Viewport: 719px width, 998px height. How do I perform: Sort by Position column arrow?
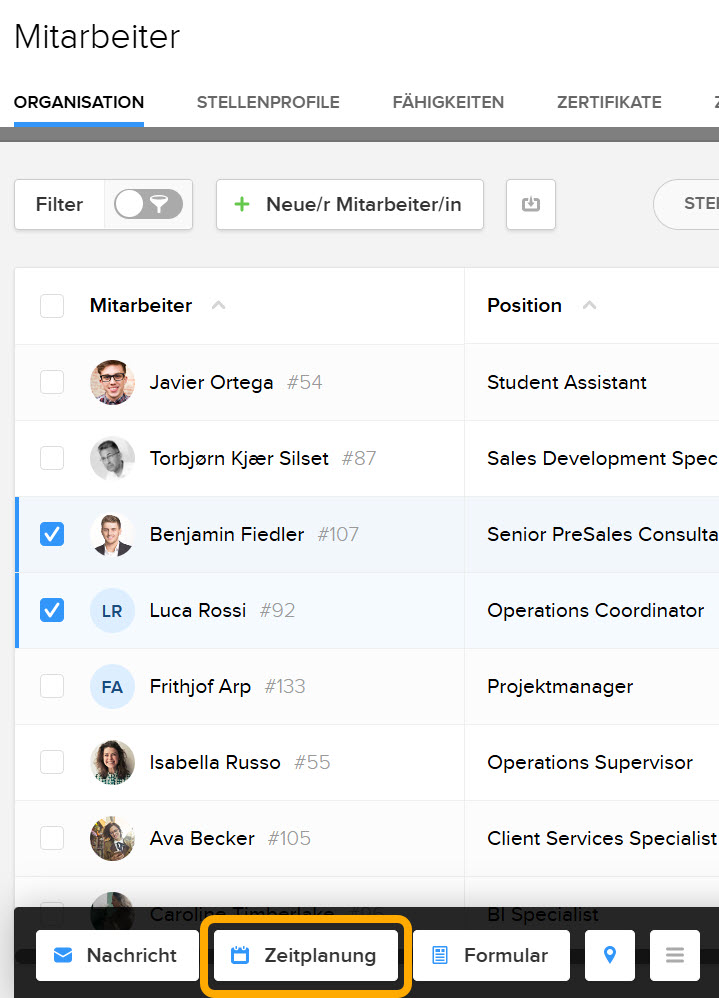click(x=589, y=306)
